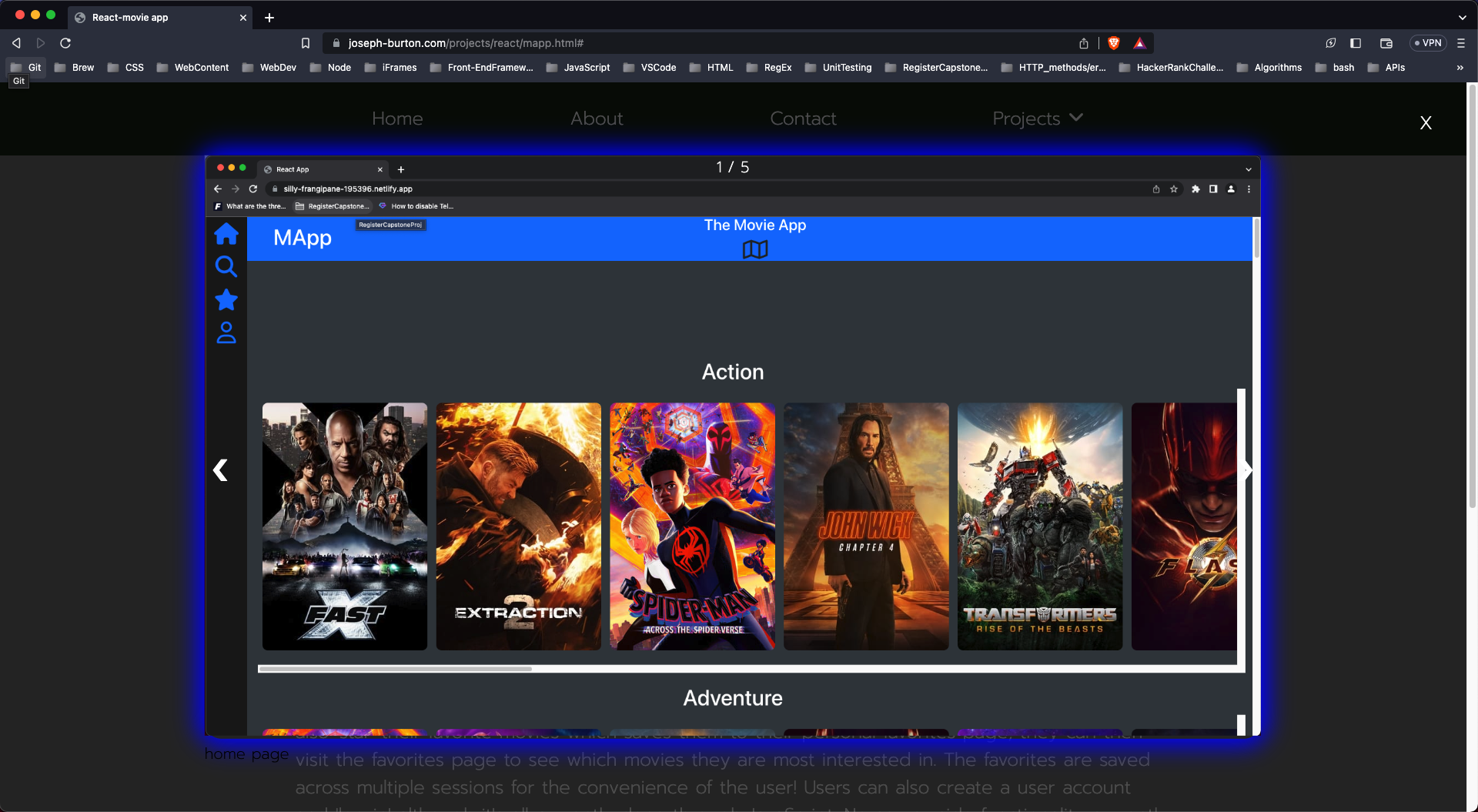Open Brave Wallet icon
1478x812 pixels.
pos(1386,43)
